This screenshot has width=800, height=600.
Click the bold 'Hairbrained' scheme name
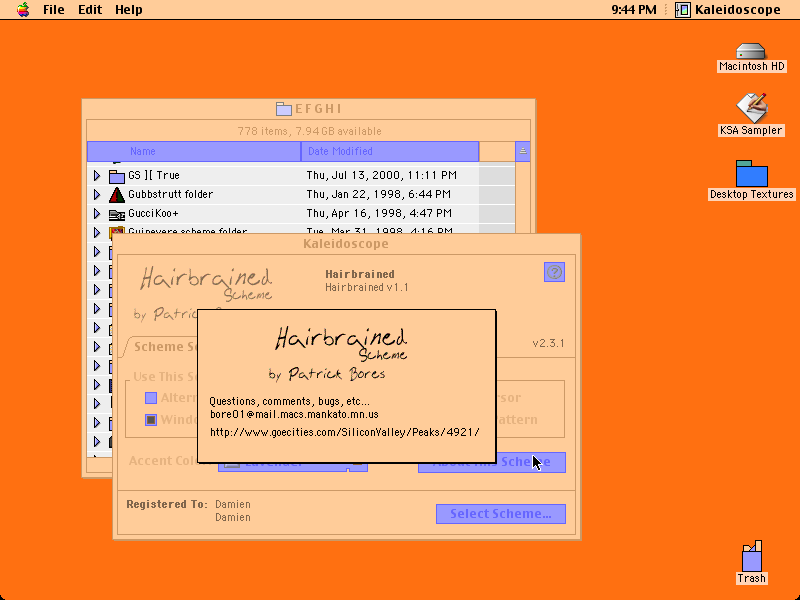(360, 274)
